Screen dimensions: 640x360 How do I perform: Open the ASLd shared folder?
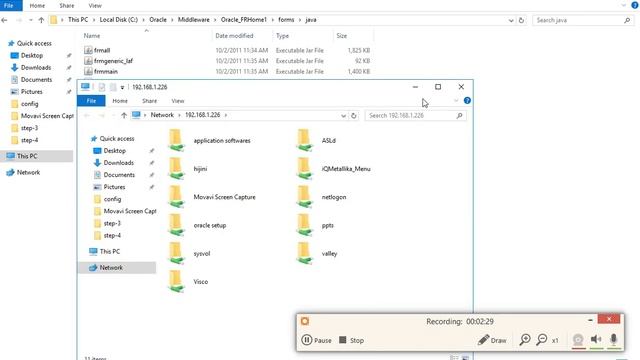316,140
